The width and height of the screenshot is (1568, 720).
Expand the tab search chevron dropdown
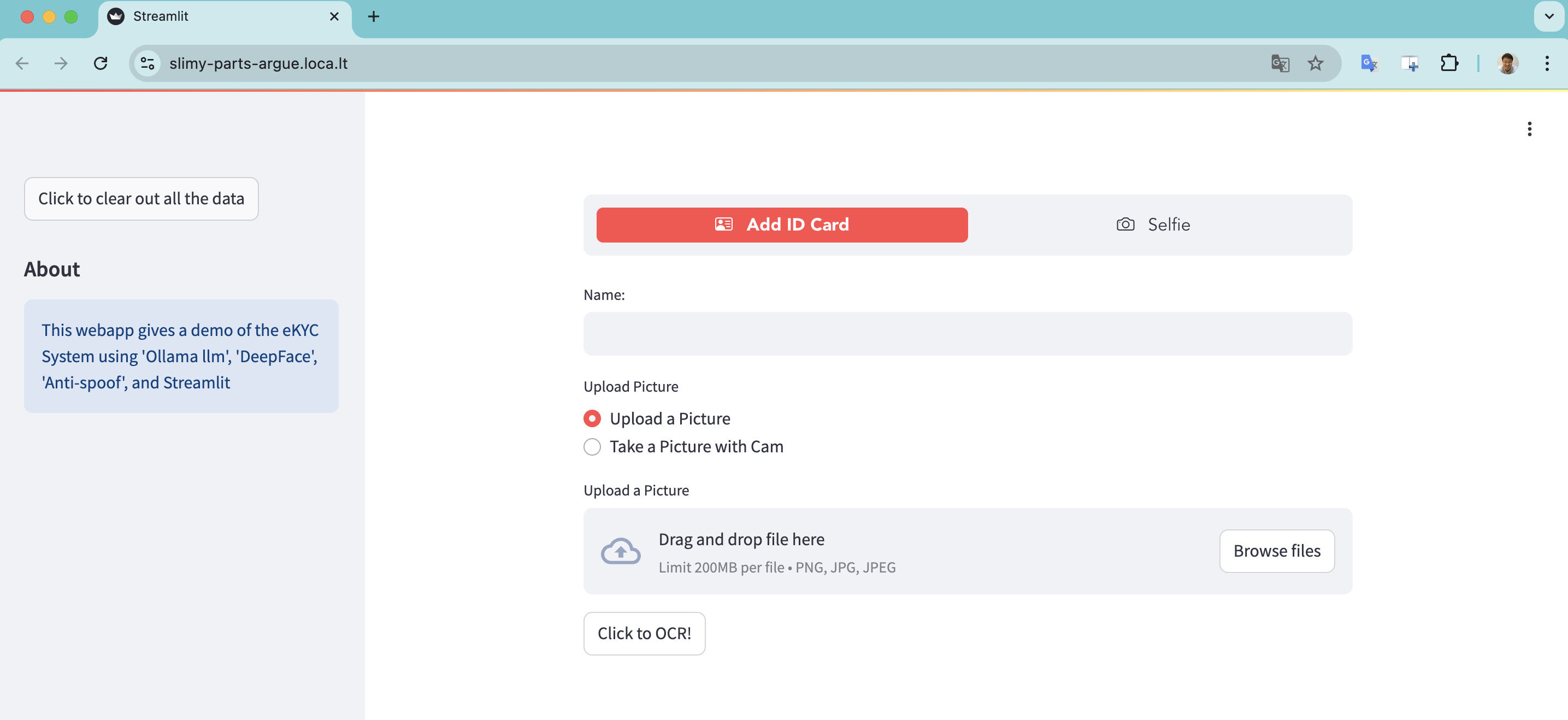point(1548,16)
